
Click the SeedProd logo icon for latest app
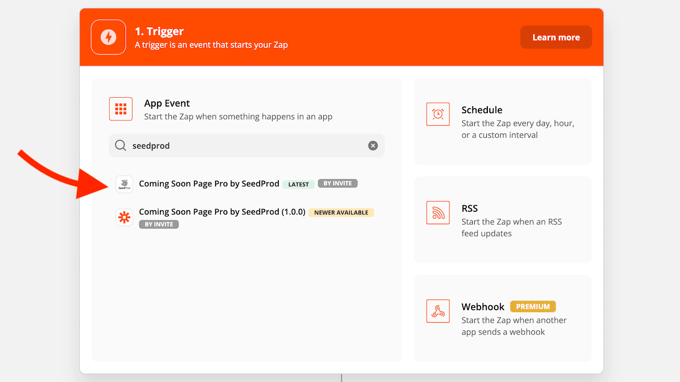click(124, 184)
